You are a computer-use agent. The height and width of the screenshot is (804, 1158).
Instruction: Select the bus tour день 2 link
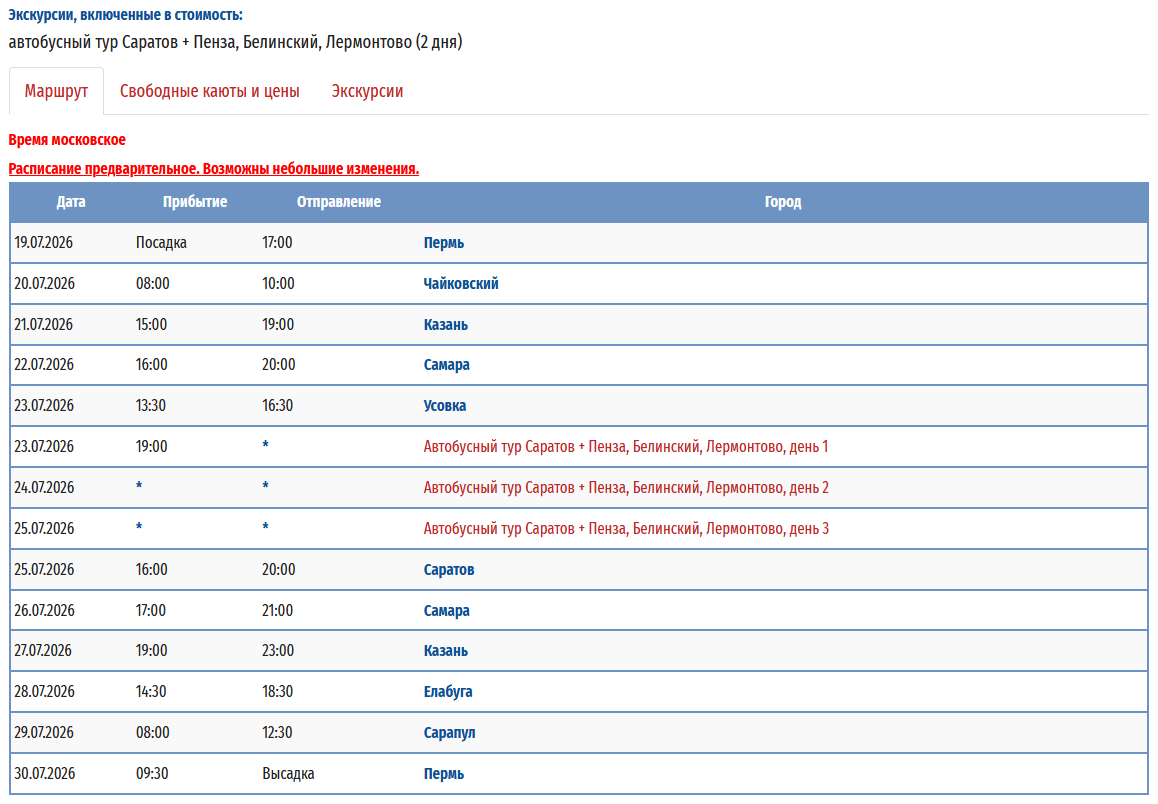[x=625, y=488]
